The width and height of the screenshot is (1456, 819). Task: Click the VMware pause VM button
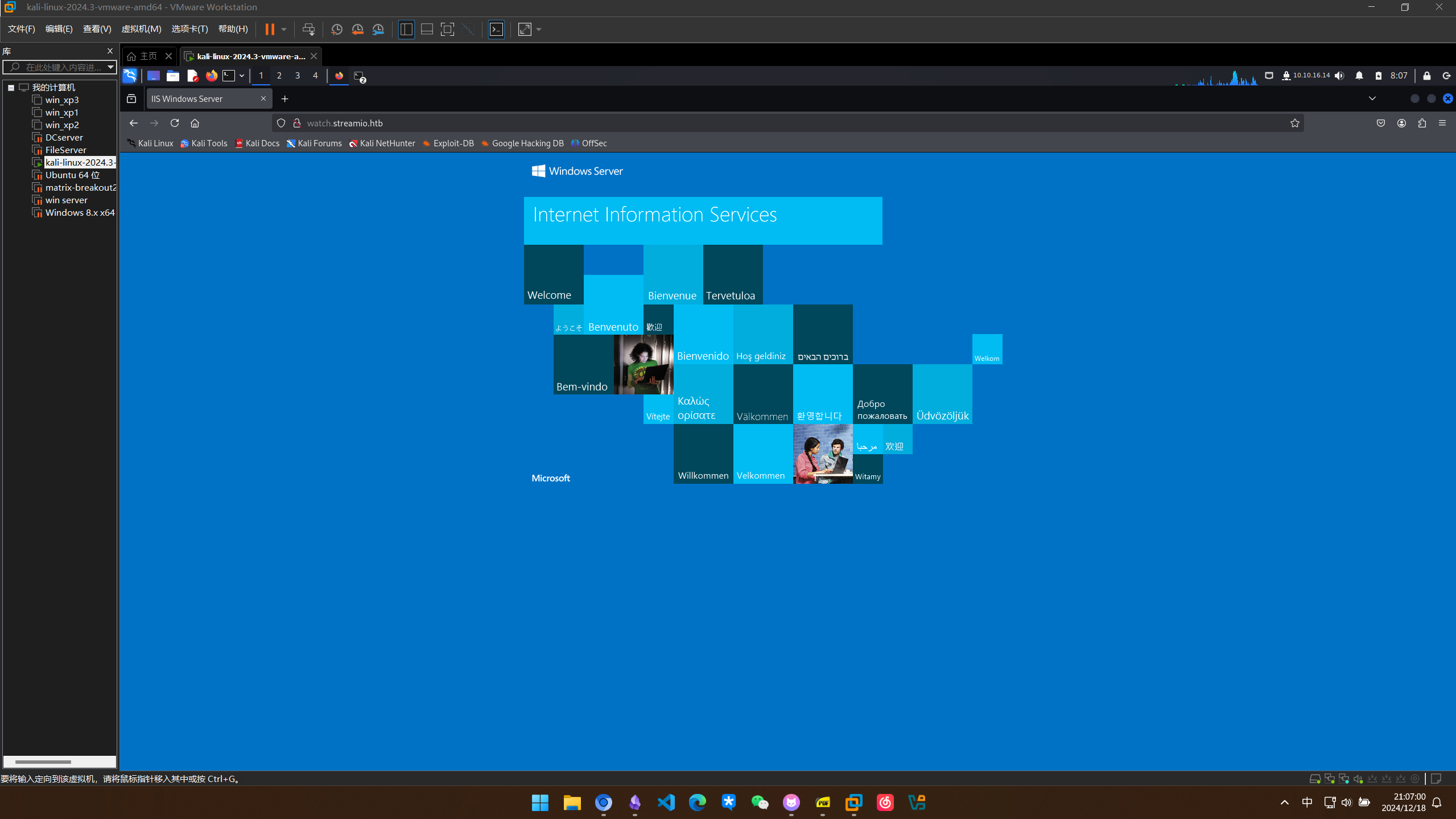(x=270, y=29)
